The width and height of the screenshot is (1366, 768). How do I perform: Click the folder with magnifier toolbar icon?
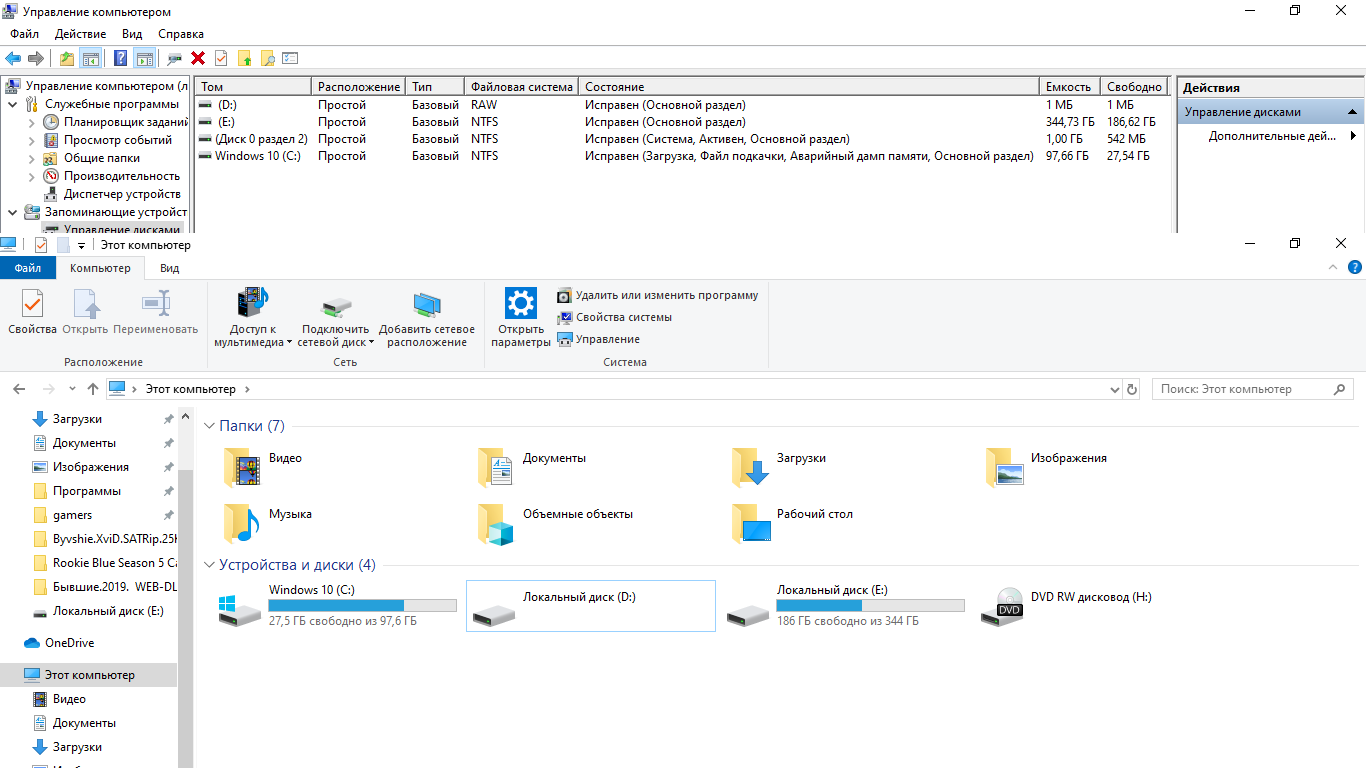tap(267, 58)
